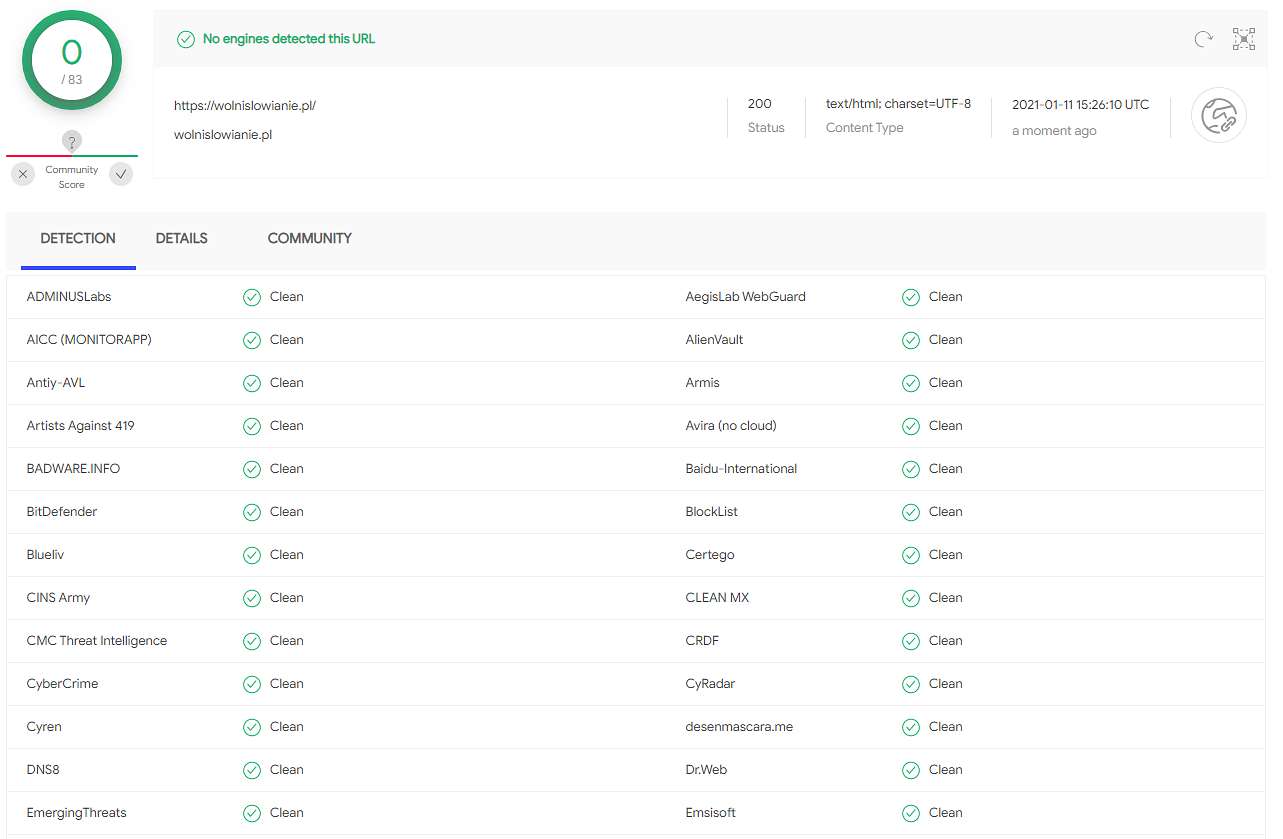Select the DNS8 engine name
Image resolution: width=1283 pixels, height=839 pixels.
43,770
